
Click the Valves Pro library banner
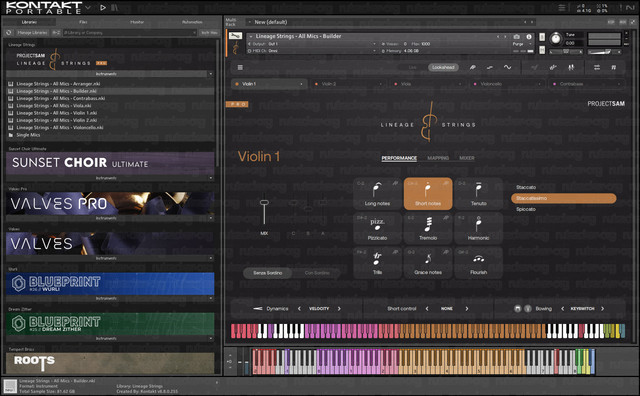[110, 203]
